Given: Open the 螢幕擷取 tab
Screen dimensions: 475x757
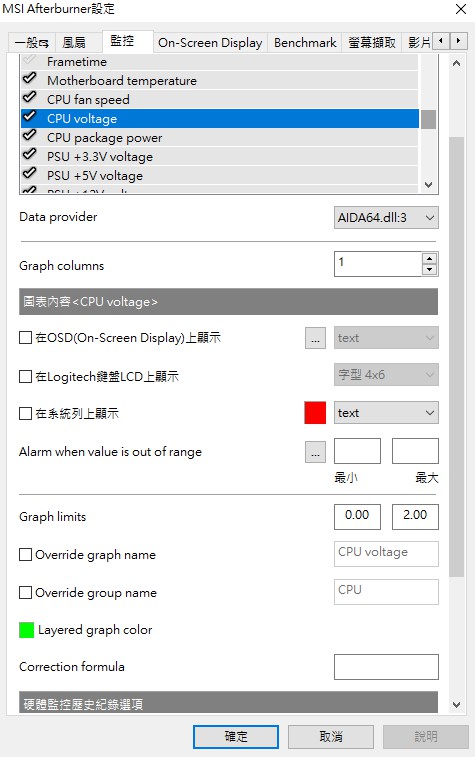Looking at the screenshot, I should [x=372, y=43].
